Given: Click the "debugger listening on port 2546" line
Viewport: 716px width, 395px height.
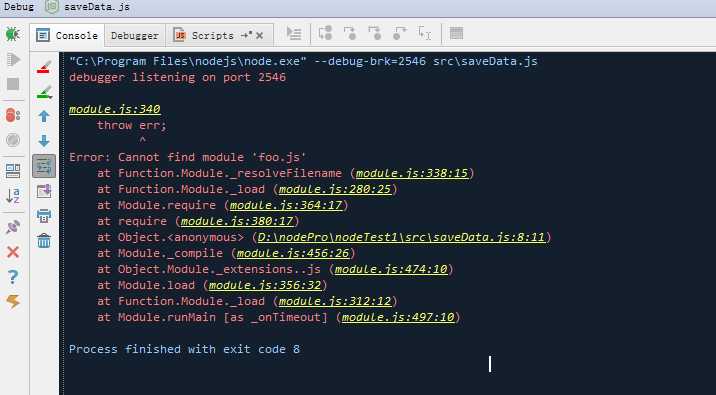Looking at the screenshot, I should point(178,77).
